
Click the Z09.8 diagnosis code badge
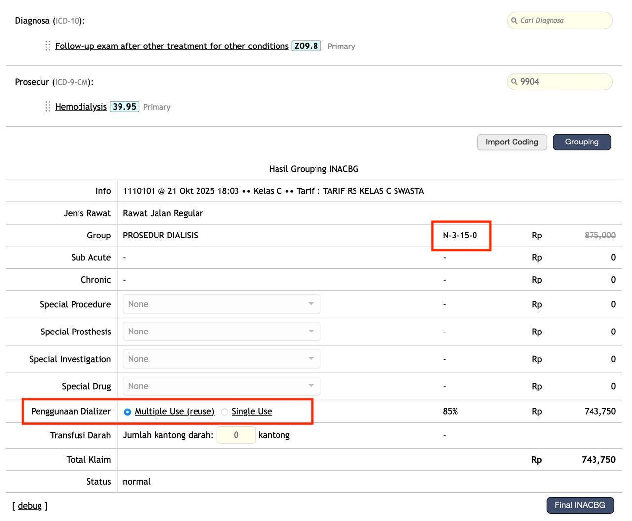click(306, 46)
